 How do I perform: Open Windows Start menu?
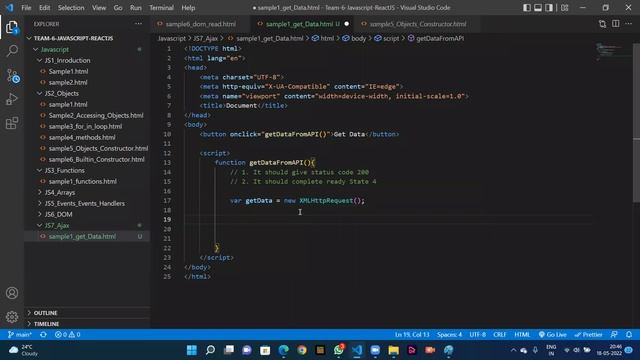pos(191,350)
